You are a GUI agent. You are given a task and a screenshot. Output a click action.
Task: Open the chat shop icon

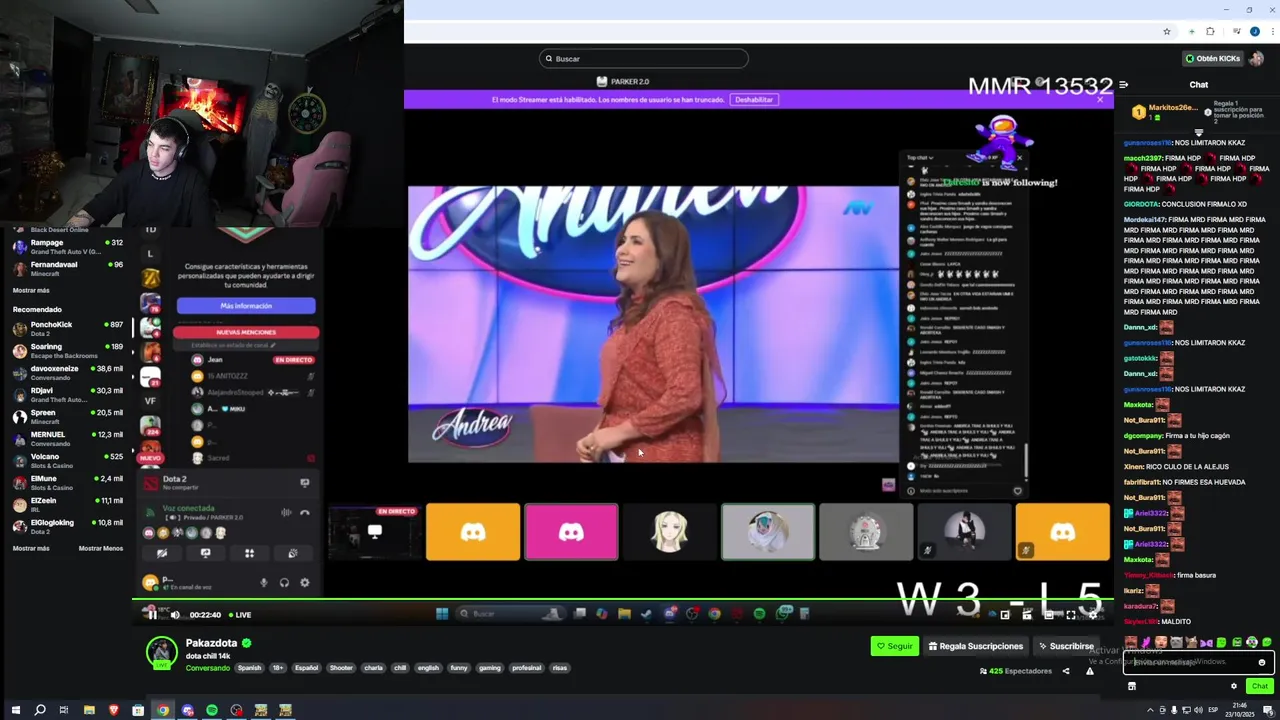tap(1132, 686)
